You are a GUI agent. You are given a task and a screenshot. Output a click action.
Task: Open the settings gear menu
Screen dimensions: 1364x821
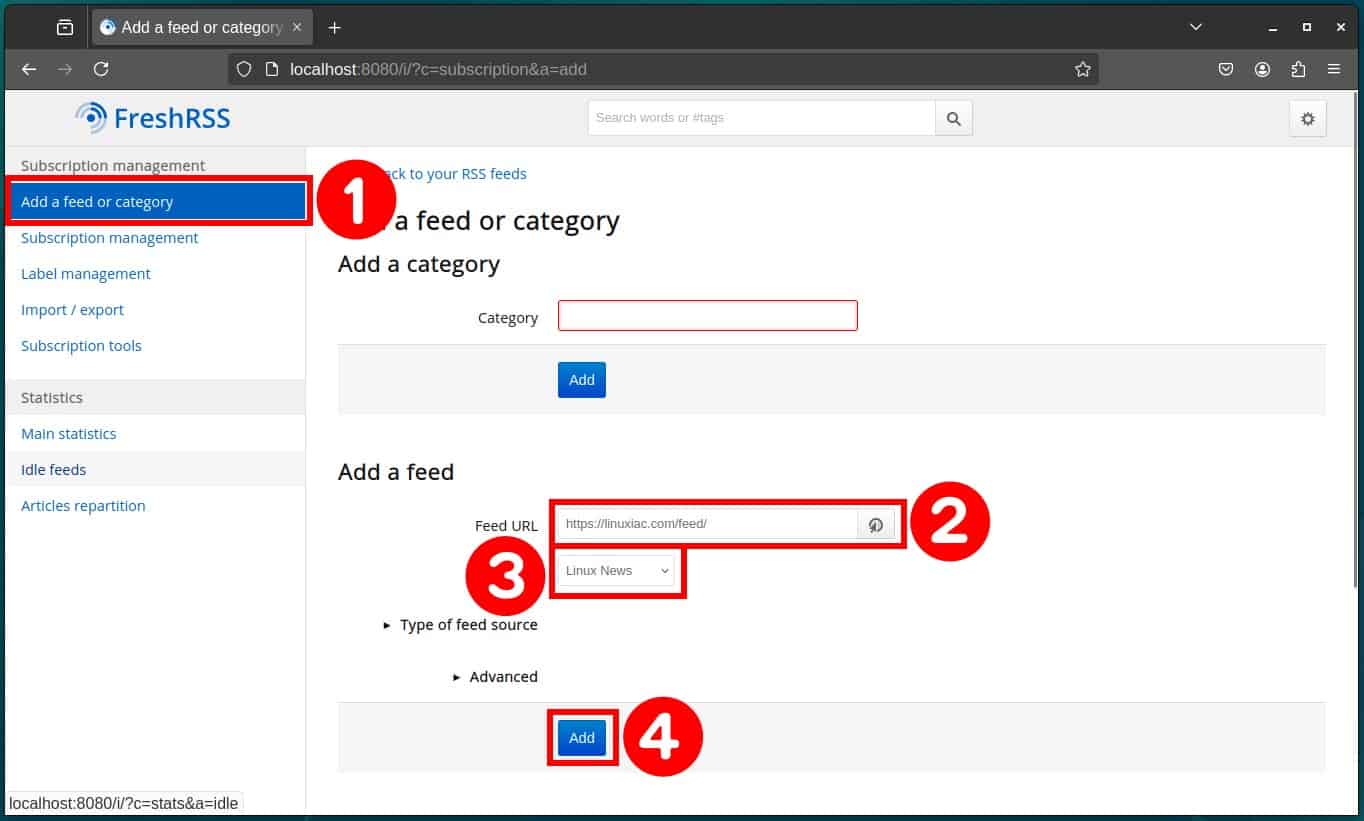click(x=1307, y=118)
